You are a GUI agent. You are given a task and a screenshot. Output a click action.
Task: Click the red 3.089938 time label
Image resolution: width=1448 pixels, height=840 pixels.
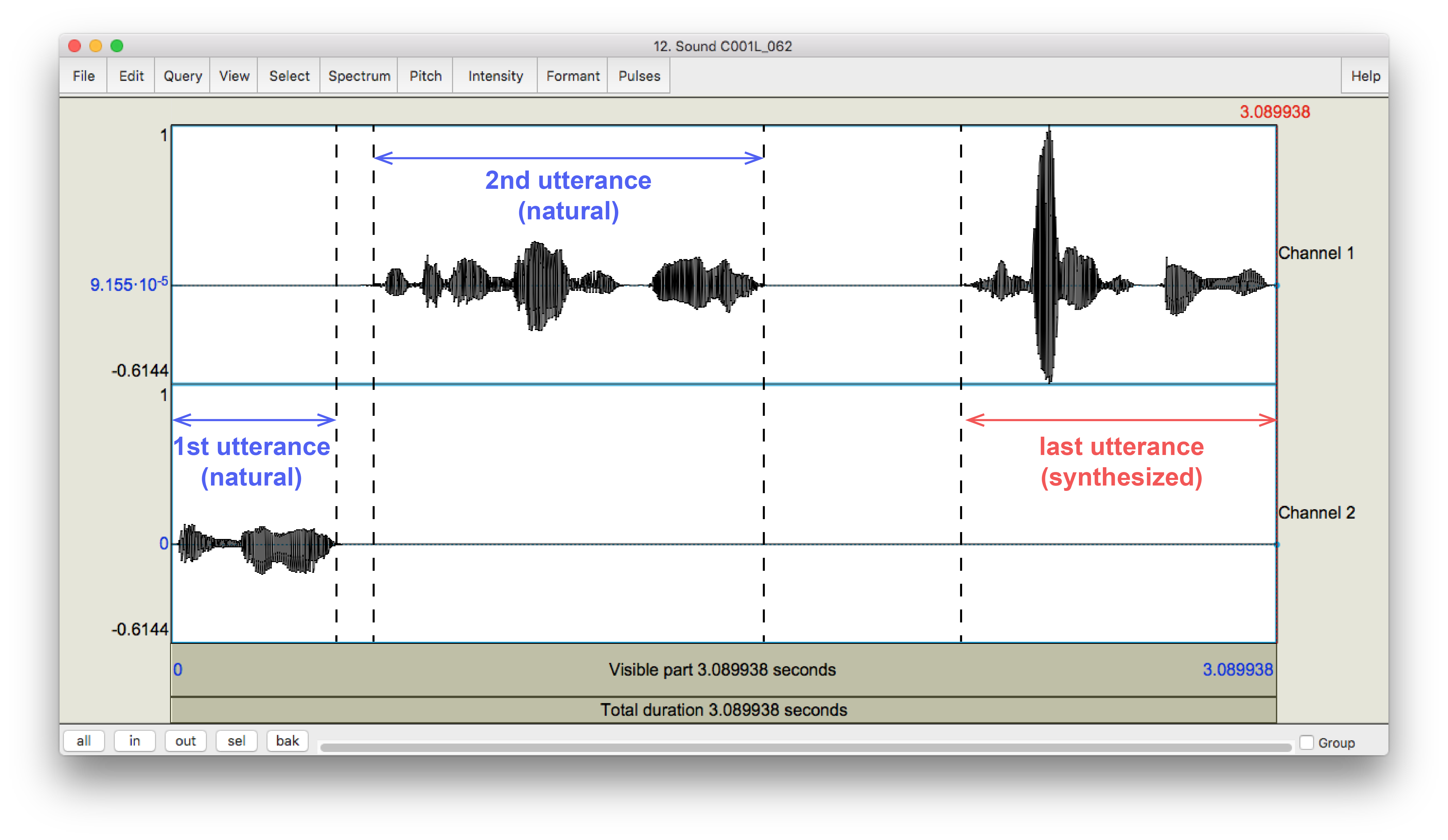1274,111
